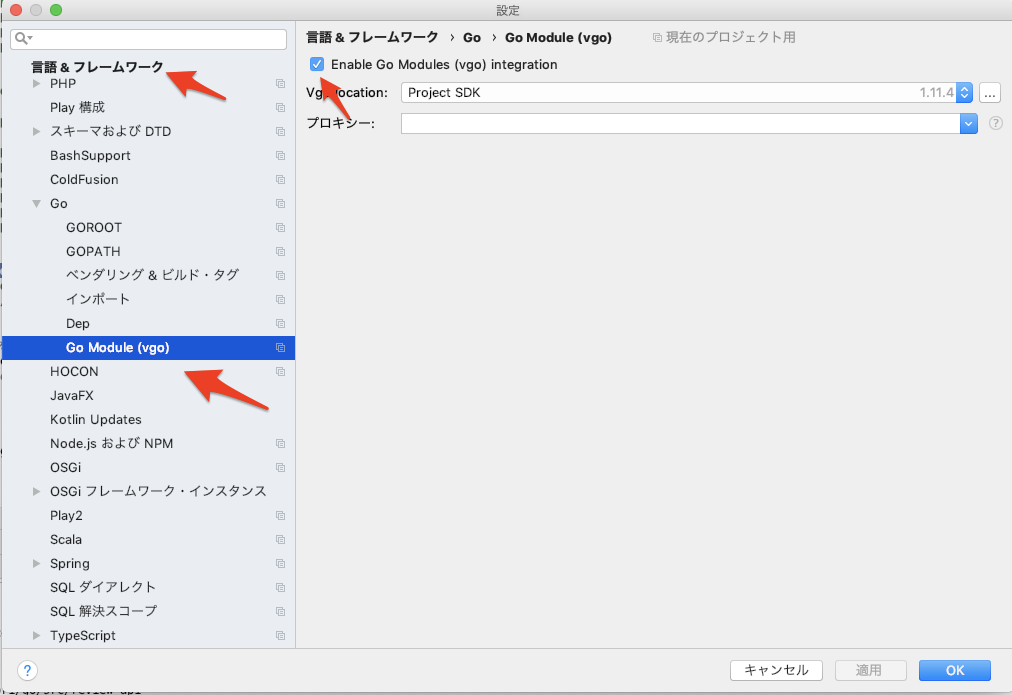Click project-level icon beside HOCON
1012x695 pixels.
(280, 371)
